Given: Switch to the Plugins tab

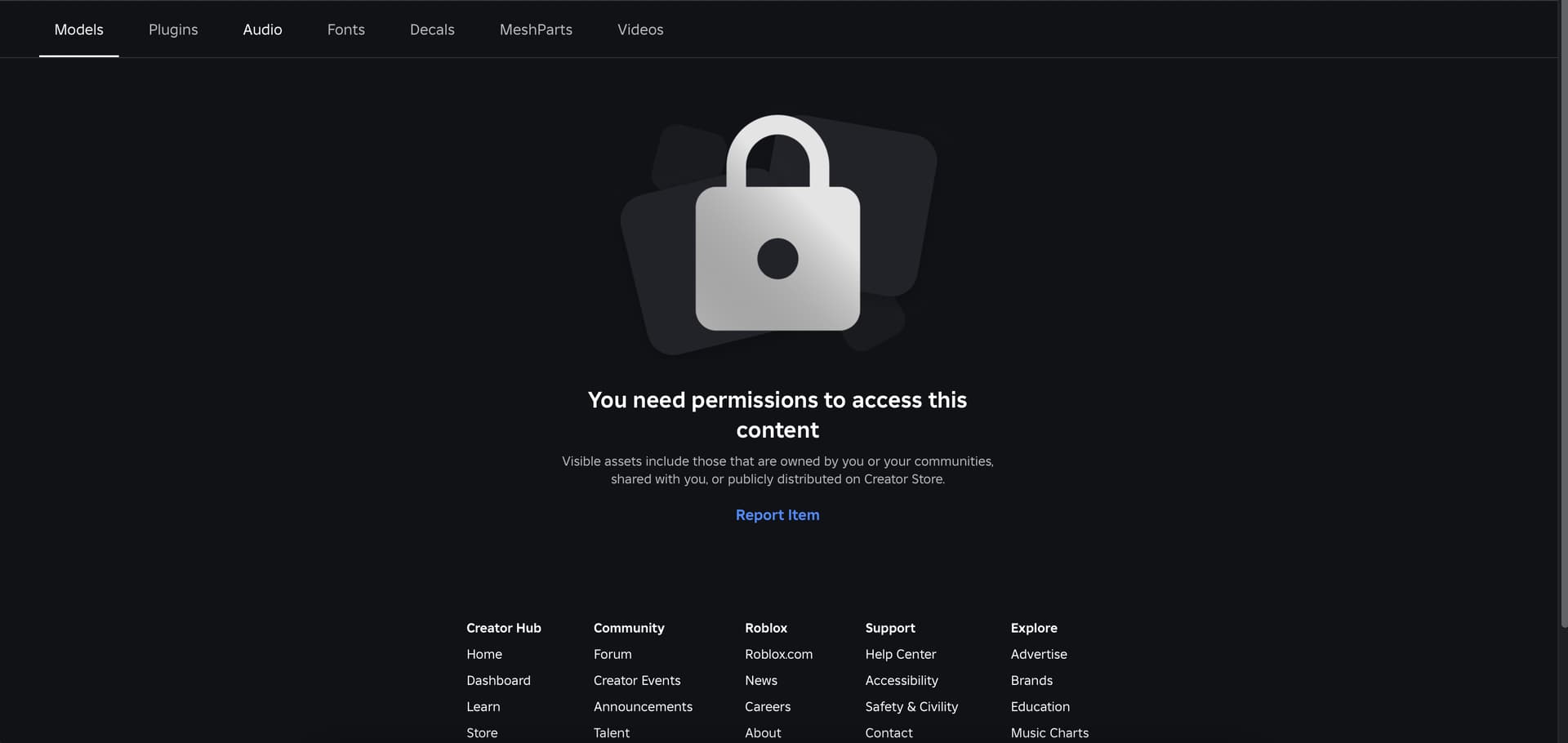Looking at the screenshot, I should [x=173, y=29].
